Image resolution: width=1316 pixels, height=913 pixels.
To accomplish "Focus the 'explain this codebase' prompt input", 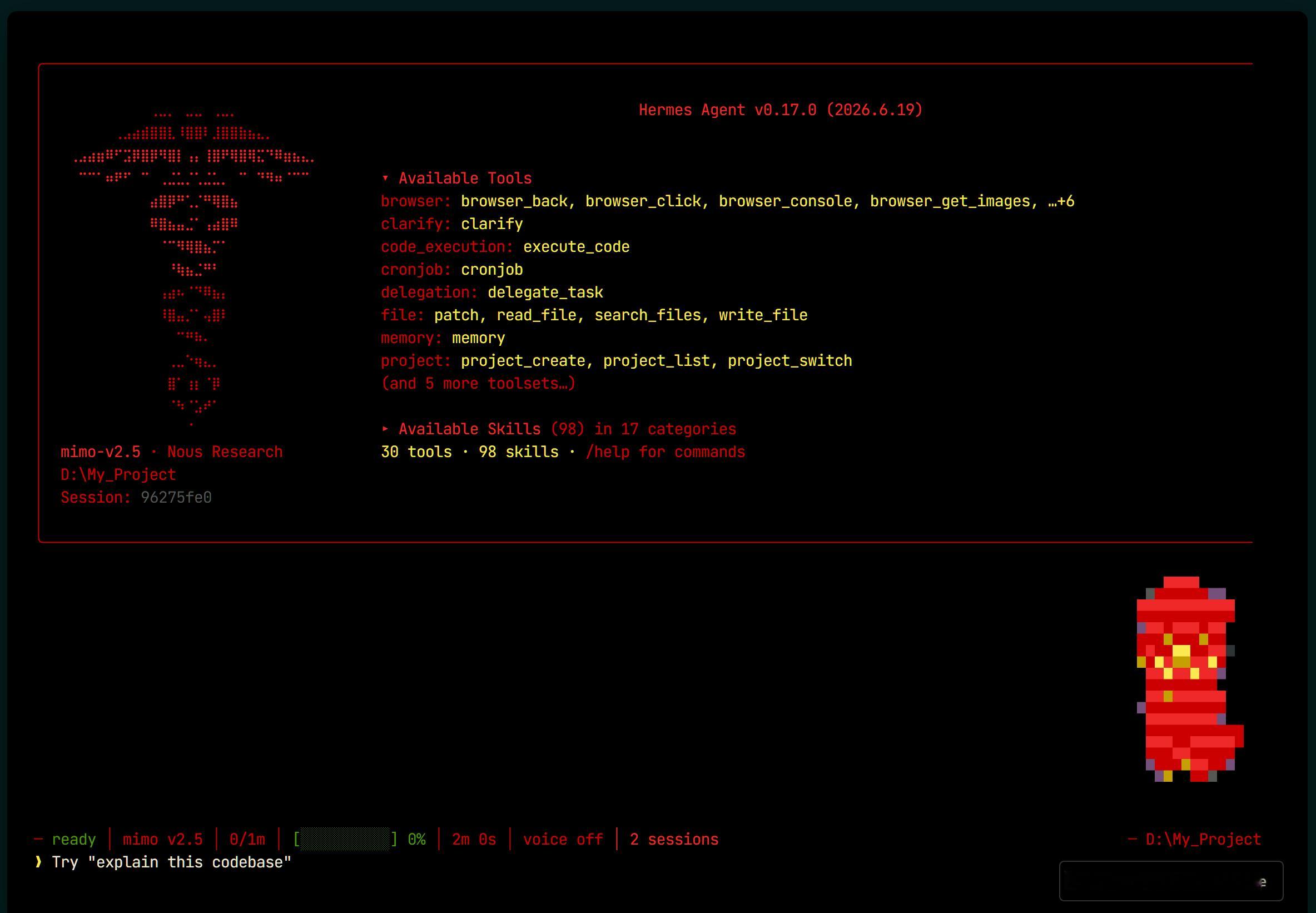I will (172, 862).
